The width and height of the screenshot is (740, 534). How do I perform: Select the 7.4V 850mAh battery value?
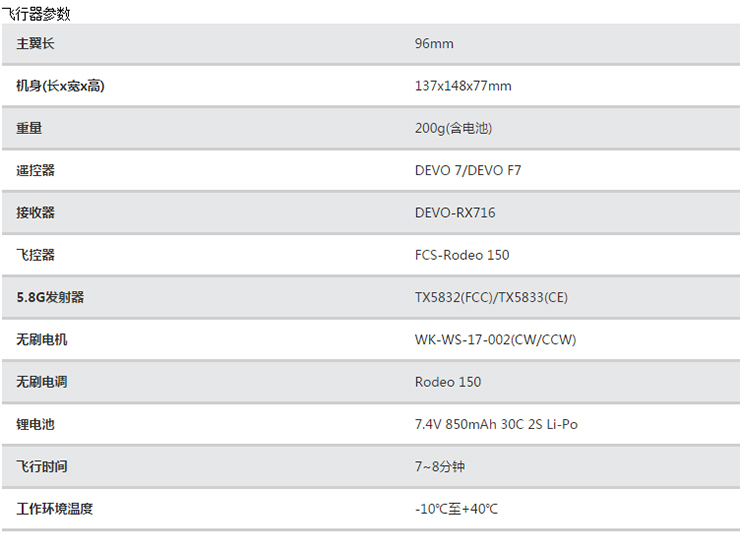[496, 424]
